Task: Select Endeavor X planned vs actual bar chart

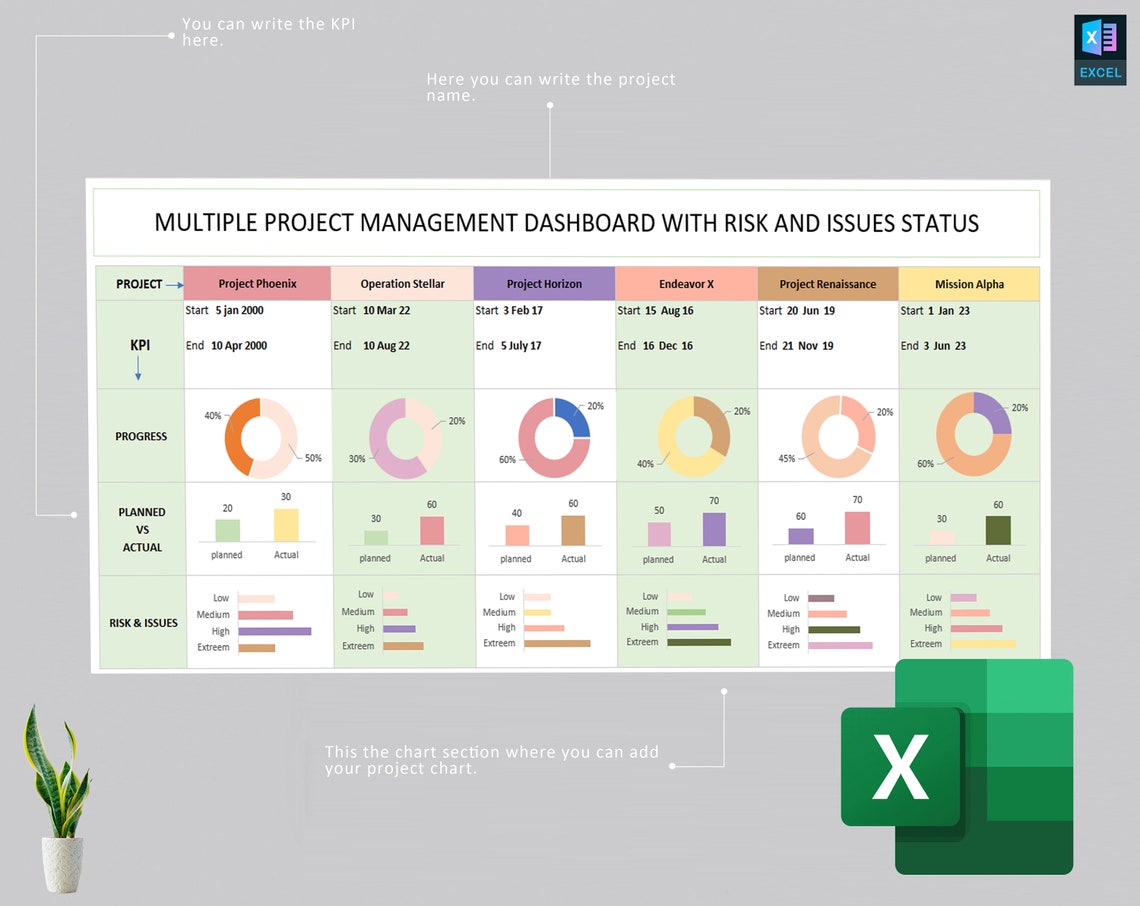Action: [x=686, y=527]
